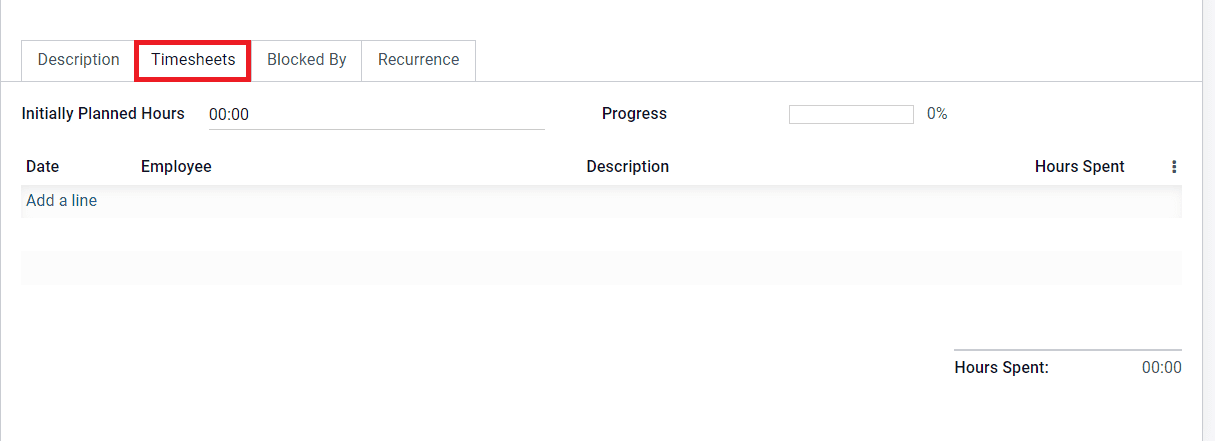Viewport: 1215px width, 441px height.
Task: Click the Progress bar
Action: click(x=851, y=114)
